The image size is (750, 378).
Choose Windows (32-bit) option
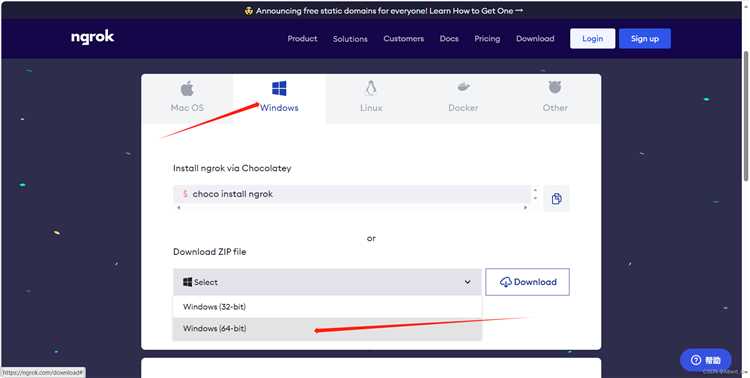(x=327, y=307)
